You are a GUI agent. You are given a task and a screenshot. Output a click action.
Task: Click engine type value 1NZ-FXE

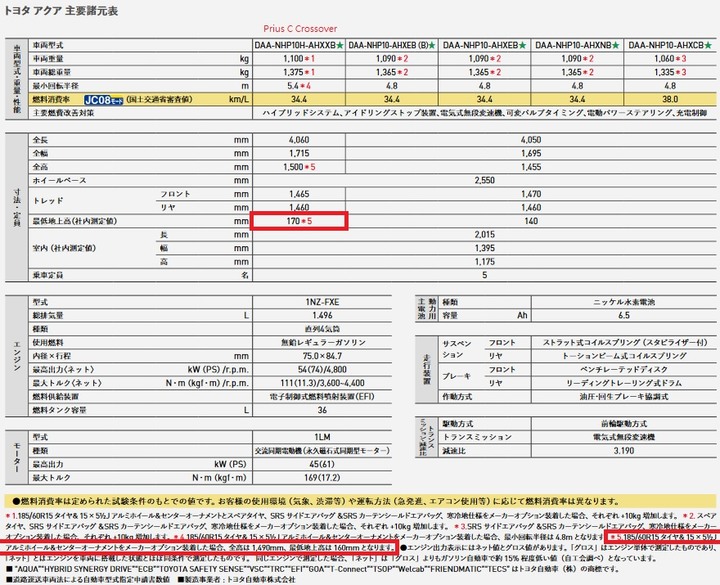tap(322, 302)
